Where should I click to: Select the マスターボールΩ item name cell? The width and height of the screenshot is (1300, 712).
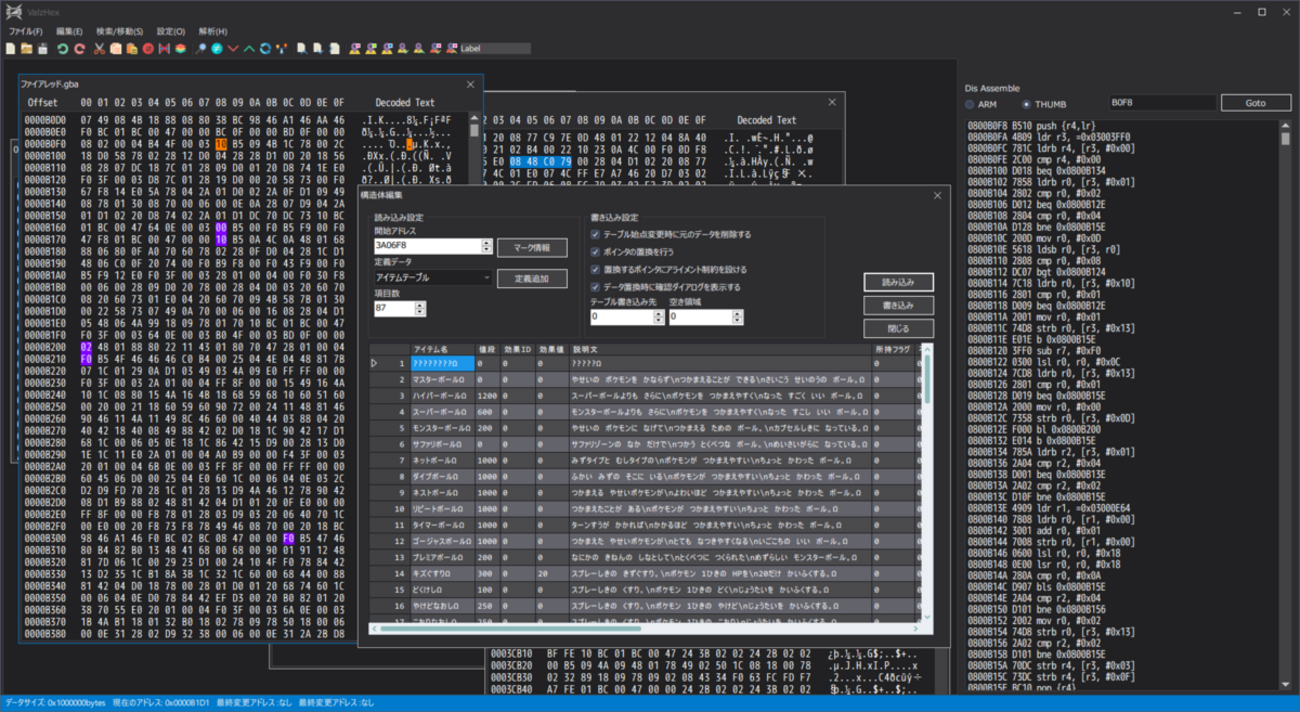(x=442, y=380)
